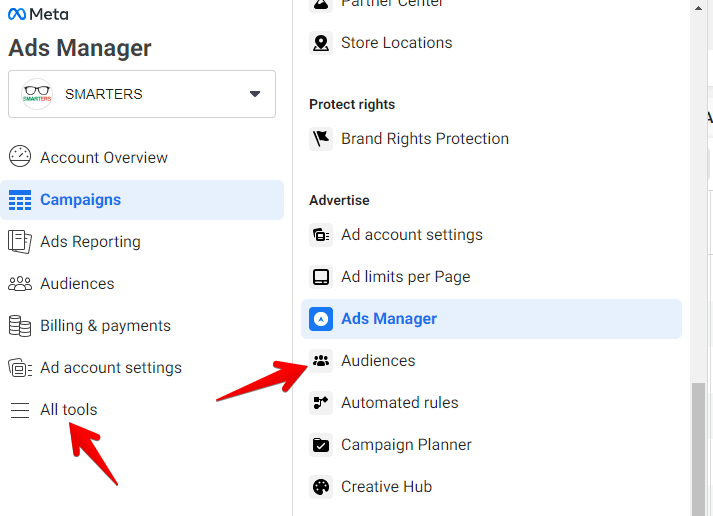Click the Ads Reporting document icon

[x=20, y=242]
